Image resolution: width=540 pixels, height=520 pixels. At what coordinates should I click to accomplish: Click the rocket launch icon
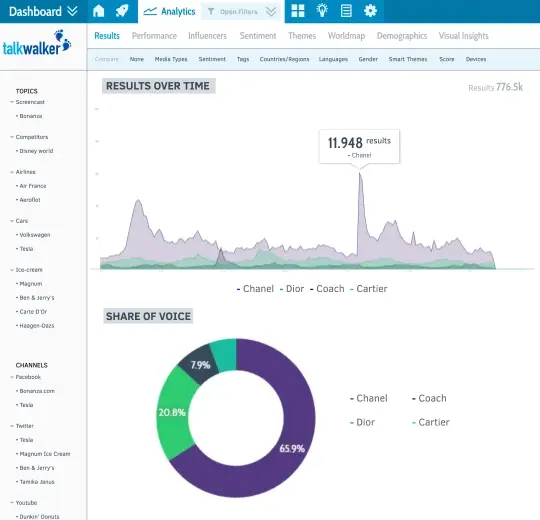[122, 11]
